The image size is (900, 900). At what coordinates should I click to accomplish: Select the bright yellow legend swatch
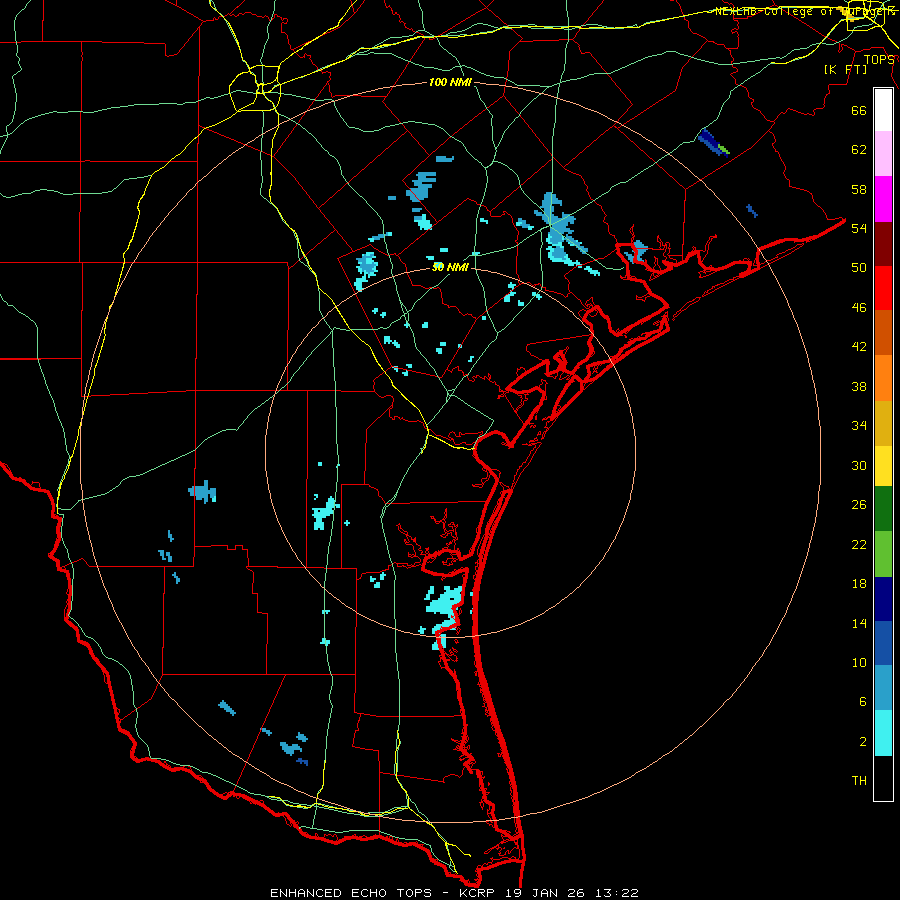point(883,466)
